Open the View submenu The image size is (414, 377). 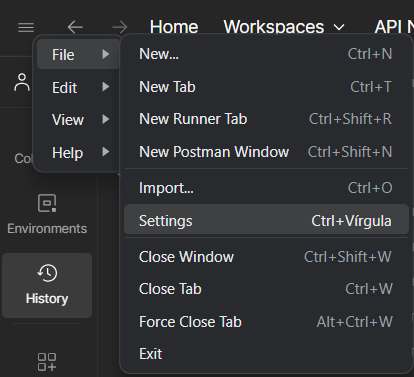click(x=78, y=119)
